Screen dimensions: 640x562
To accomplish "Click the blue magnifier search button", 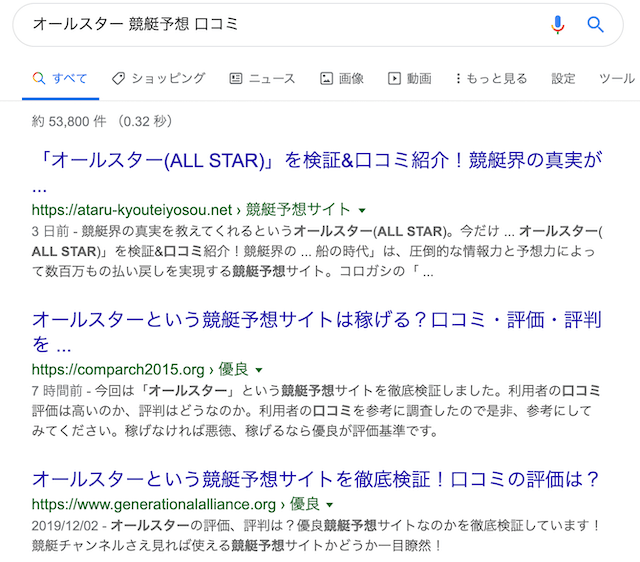I will point(596,24).
